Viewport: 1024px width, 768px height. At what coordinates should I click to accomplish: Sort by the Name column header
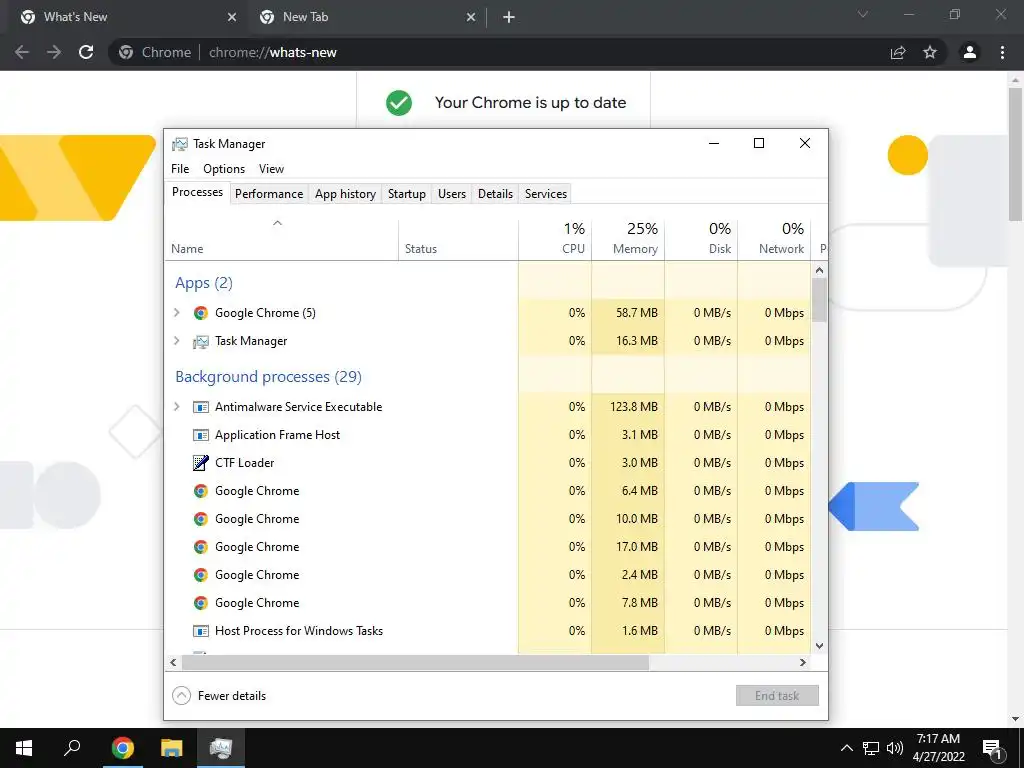coord(281,240)
